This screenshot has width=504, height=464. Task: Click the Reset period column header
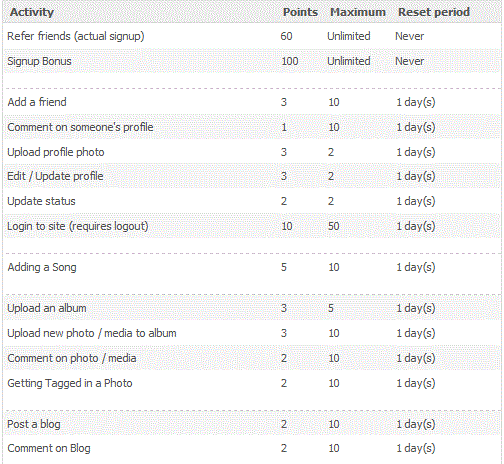point(434,12)
